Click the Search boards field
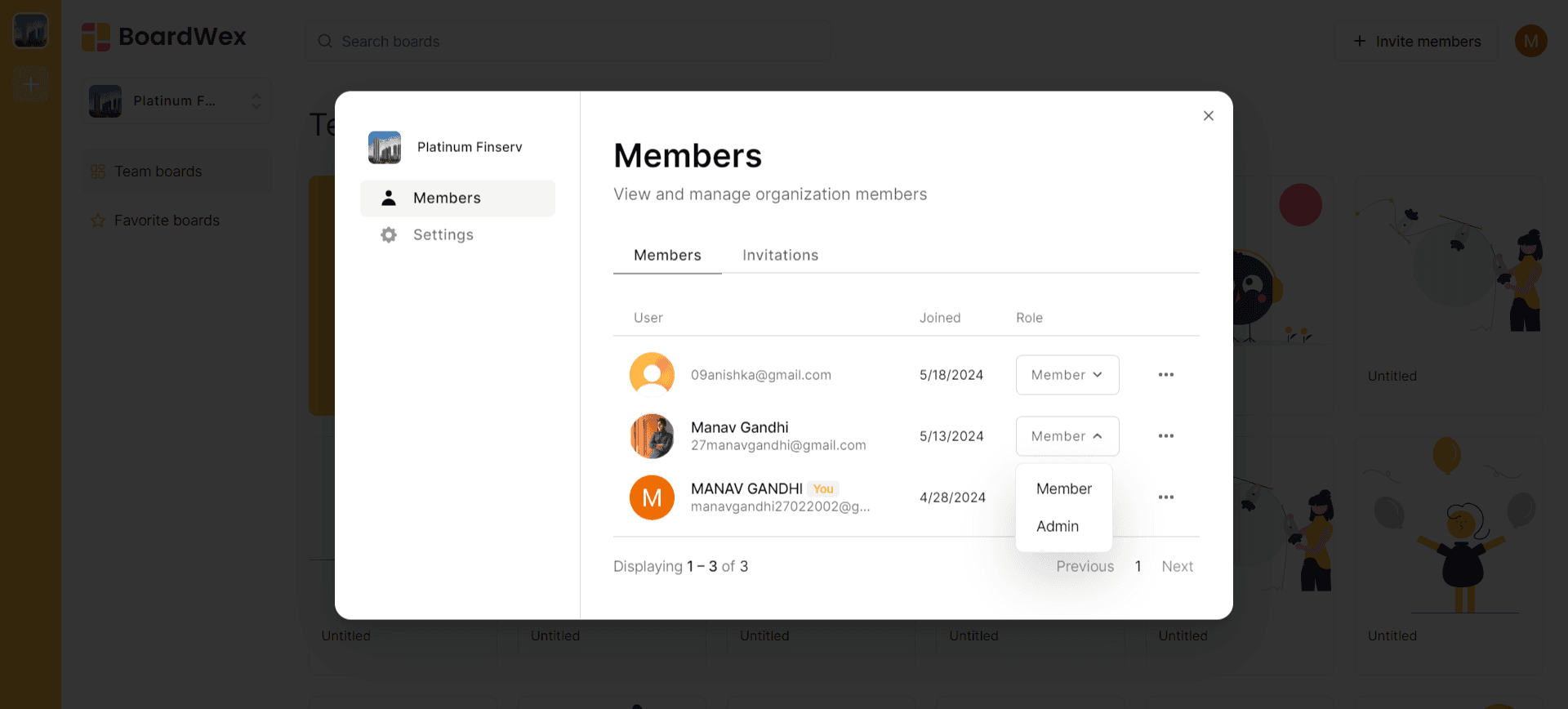1568x709 pixels. click(x=568, y=42)
